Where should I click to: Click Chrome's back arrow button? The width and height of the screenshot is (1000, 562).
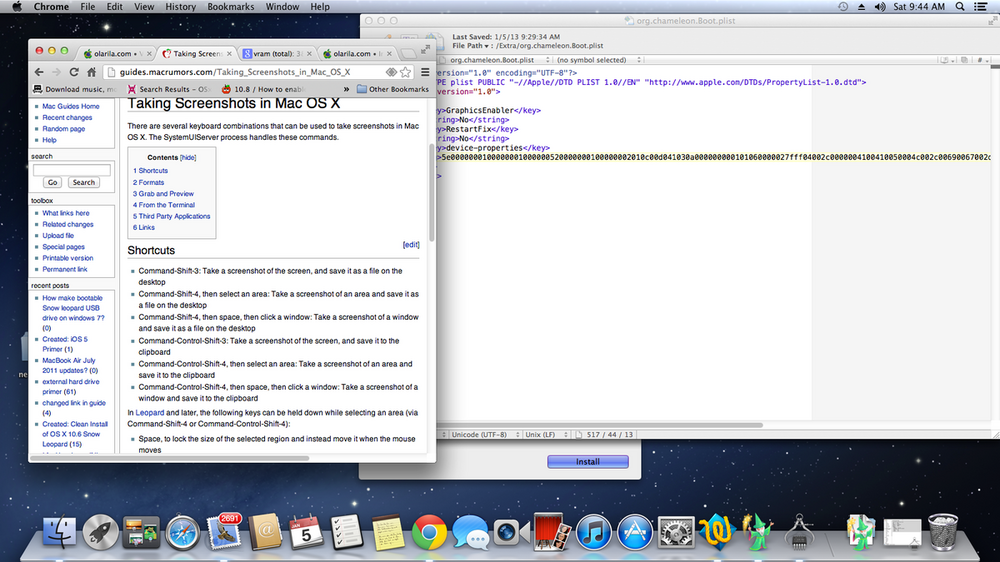[39, 72]
